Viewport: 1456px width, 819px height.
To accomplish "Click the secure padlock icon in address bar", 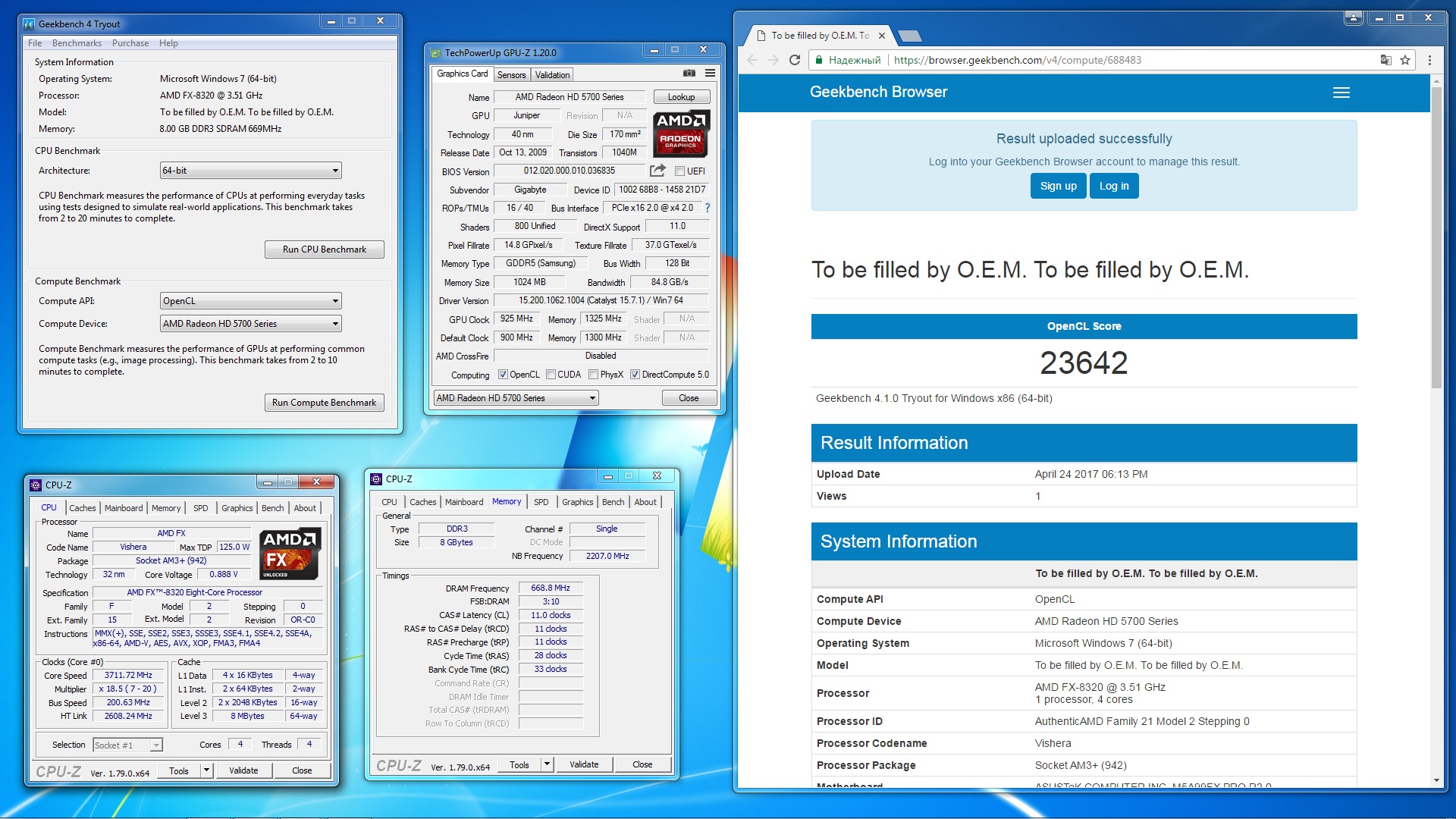I will [x=819, y=60].
